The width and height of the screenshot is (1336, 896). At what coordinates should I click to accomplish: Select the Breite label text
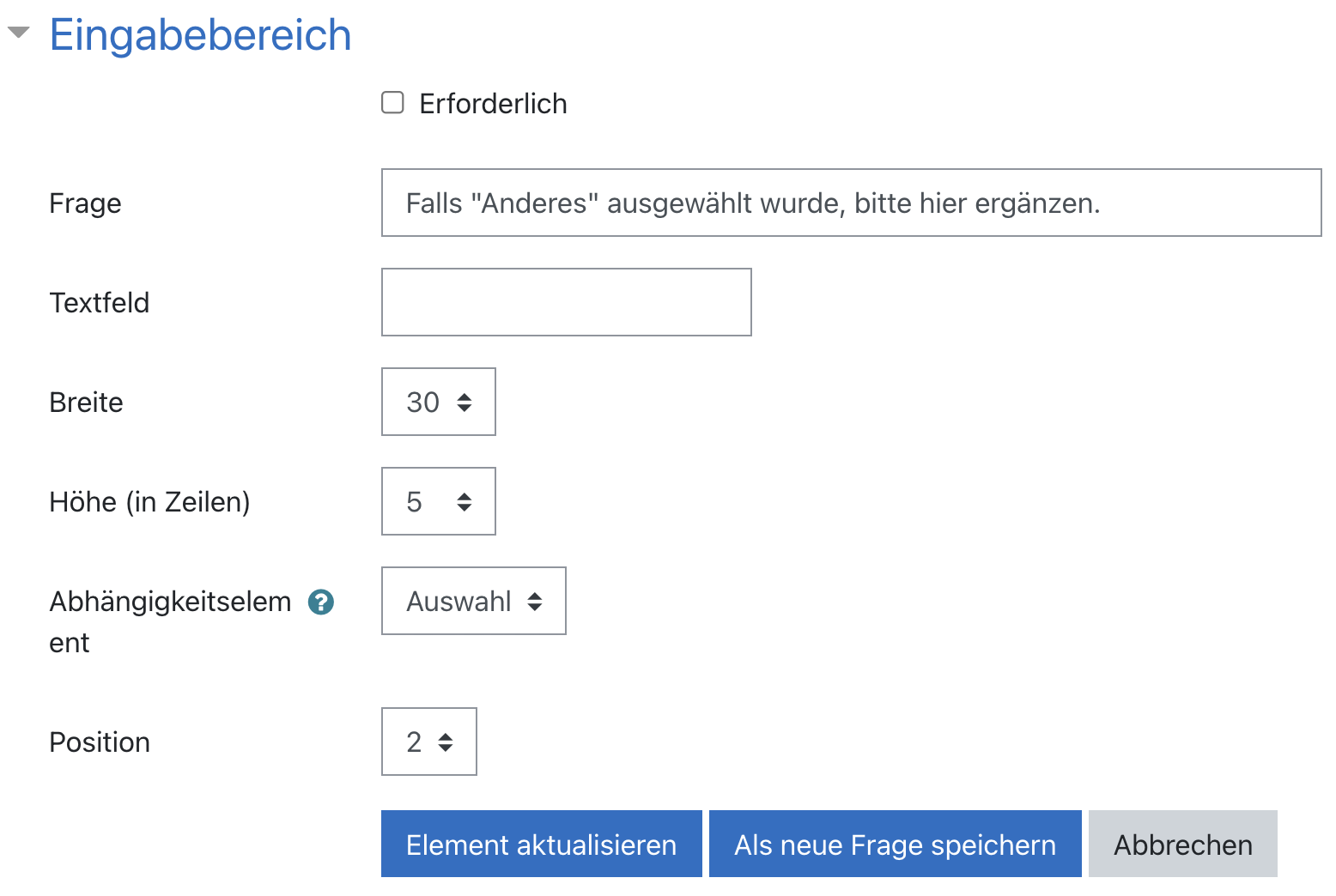coord(86,403)
